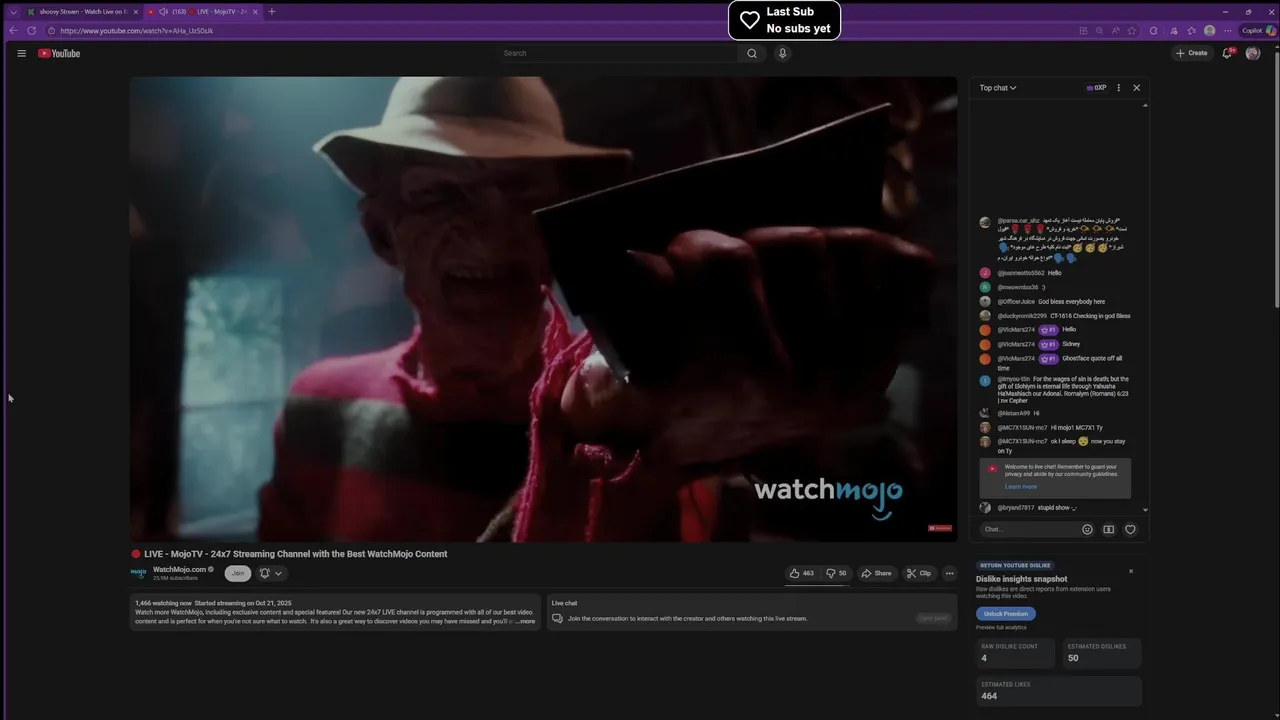Click the Join membership button
This screenshot has height=720, width=1280.
click(x=238, y=573)
